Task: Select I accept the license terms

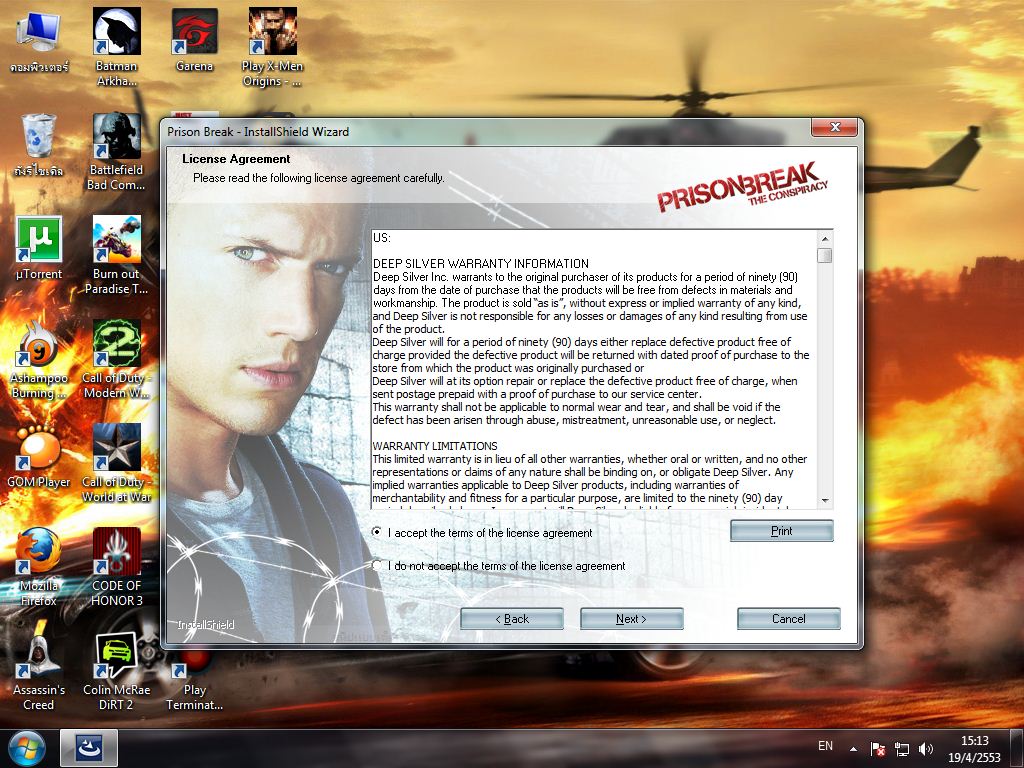Action: pyautogui.click(x=377, y=532)
